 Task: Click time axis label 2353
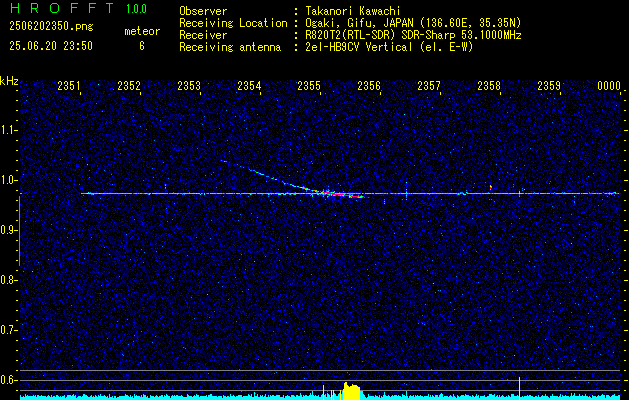[189, 85]
